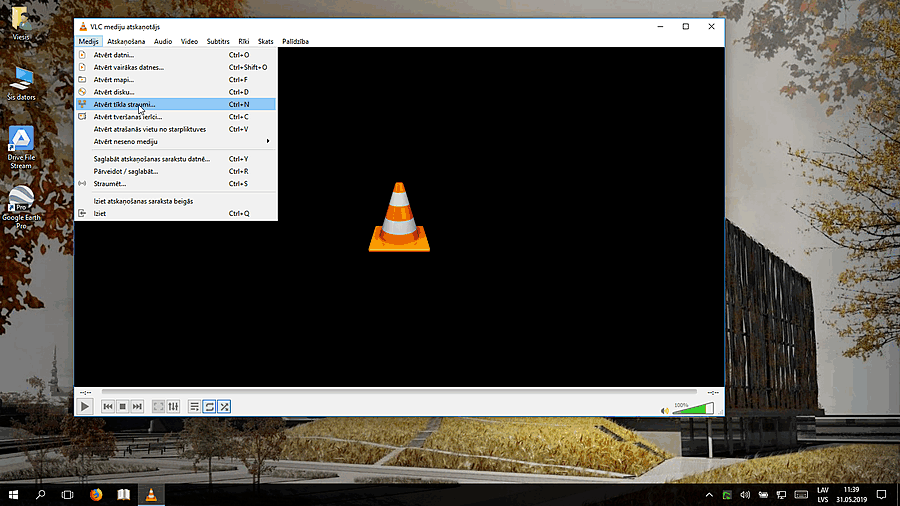Screen dimensions: 900x506
Task: Click the system tray volume icon
Action: pyautogui.click(x=745, y=495)
